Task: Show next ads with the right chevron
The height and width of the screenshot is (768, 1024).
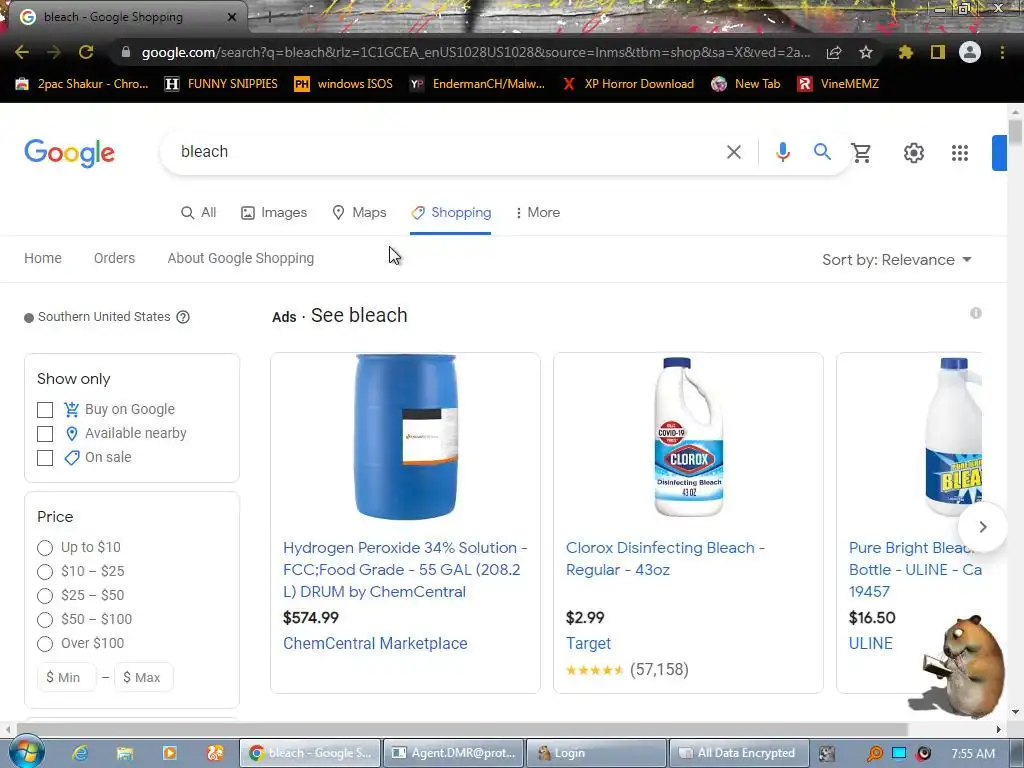Action: [982, 527]
